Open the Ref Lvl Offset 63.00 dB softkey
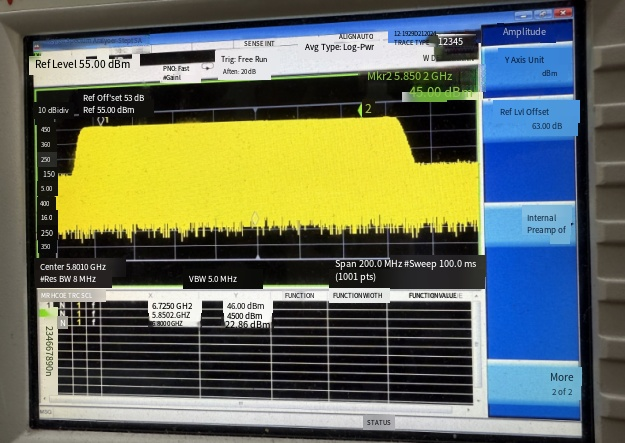The height and width of the screenshot is (443, 625). [530, 118]
